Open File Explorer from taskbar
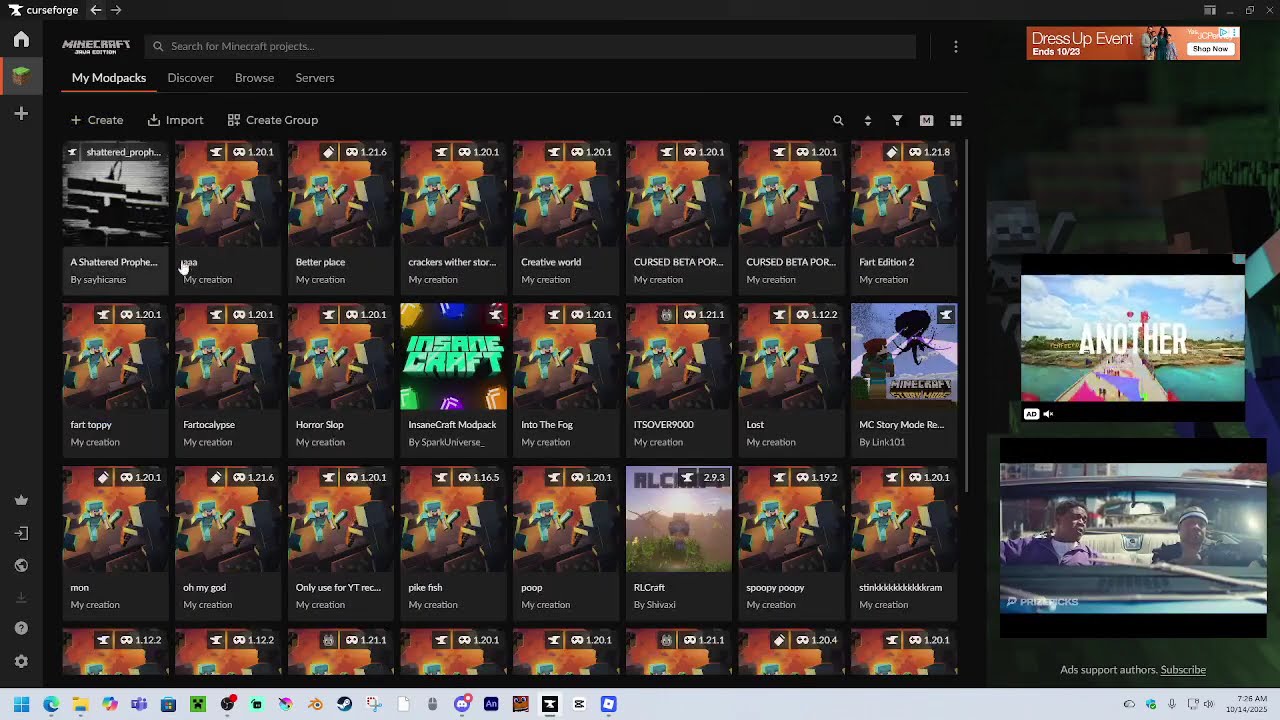 [80, 704]
